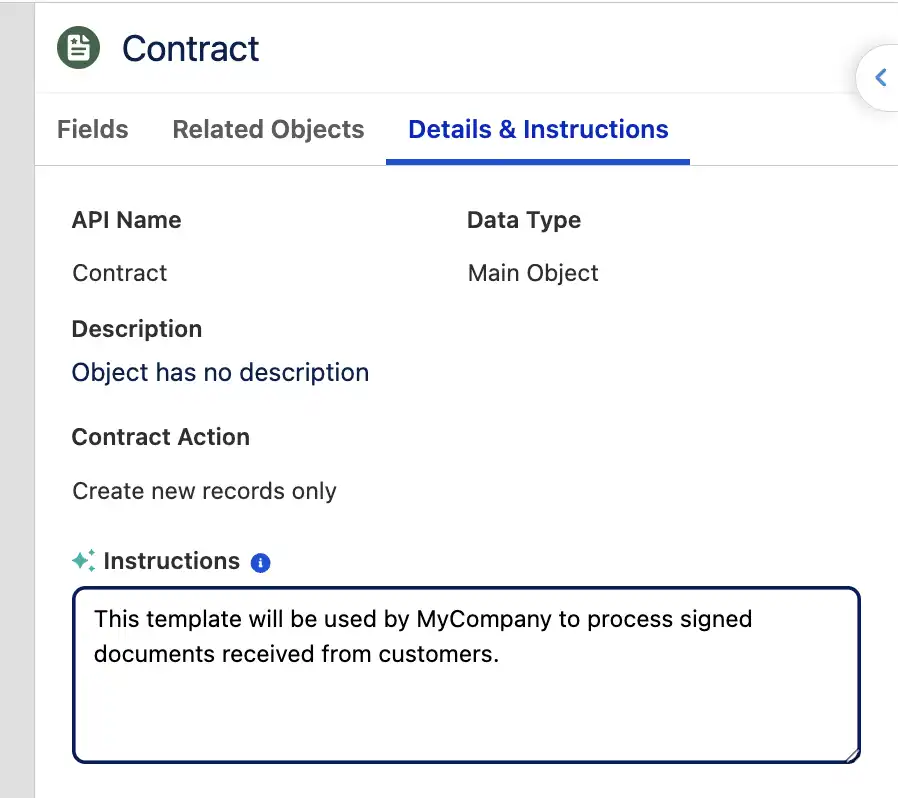This screenshot has height=798, width=898.
Task: Click the info icon beside Instructions
Action: coord(260,563)
